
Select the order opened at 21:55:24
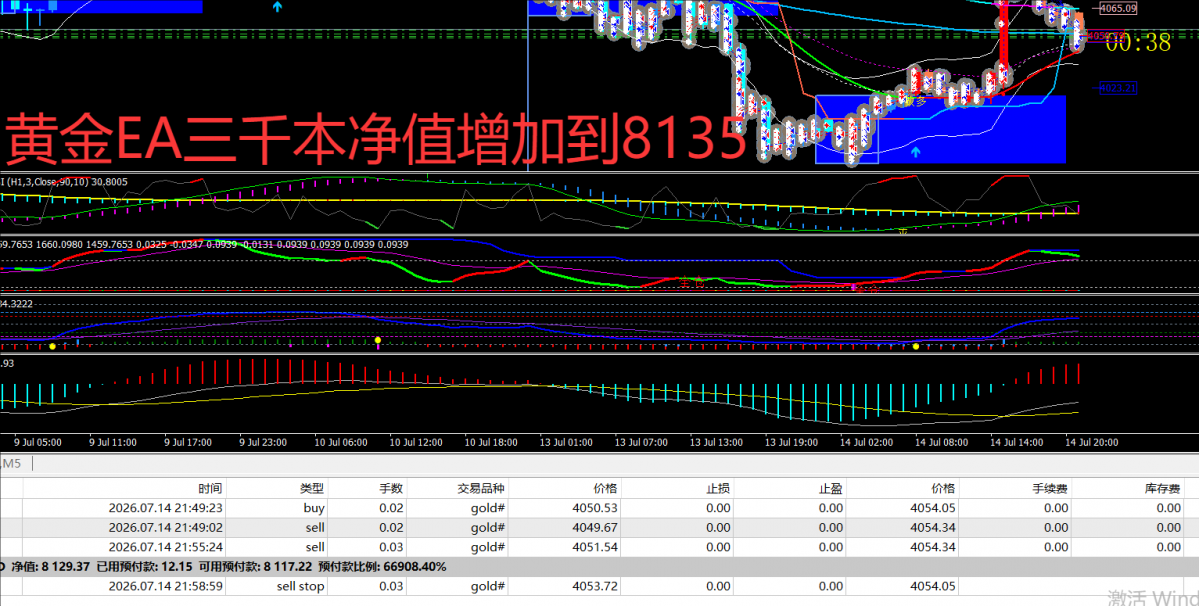click(x=600, y=547)
